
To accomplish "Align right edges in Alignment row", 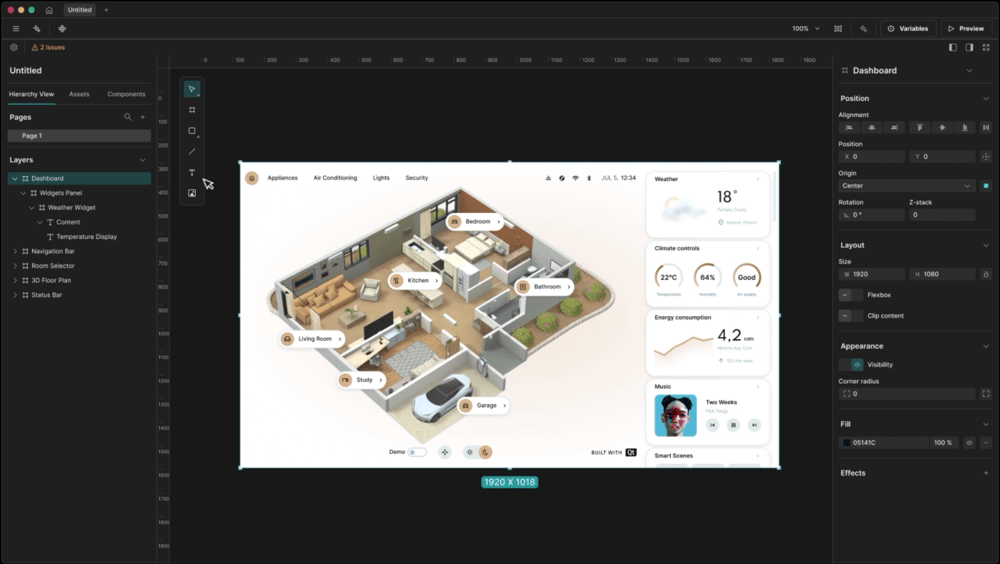I will tap(894, 128).
